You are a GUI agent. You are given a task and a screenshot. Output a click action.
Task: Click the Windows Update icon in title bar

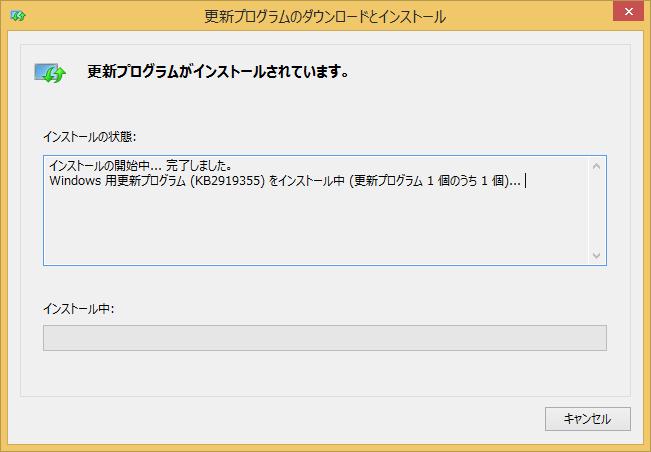pos(17,16)
